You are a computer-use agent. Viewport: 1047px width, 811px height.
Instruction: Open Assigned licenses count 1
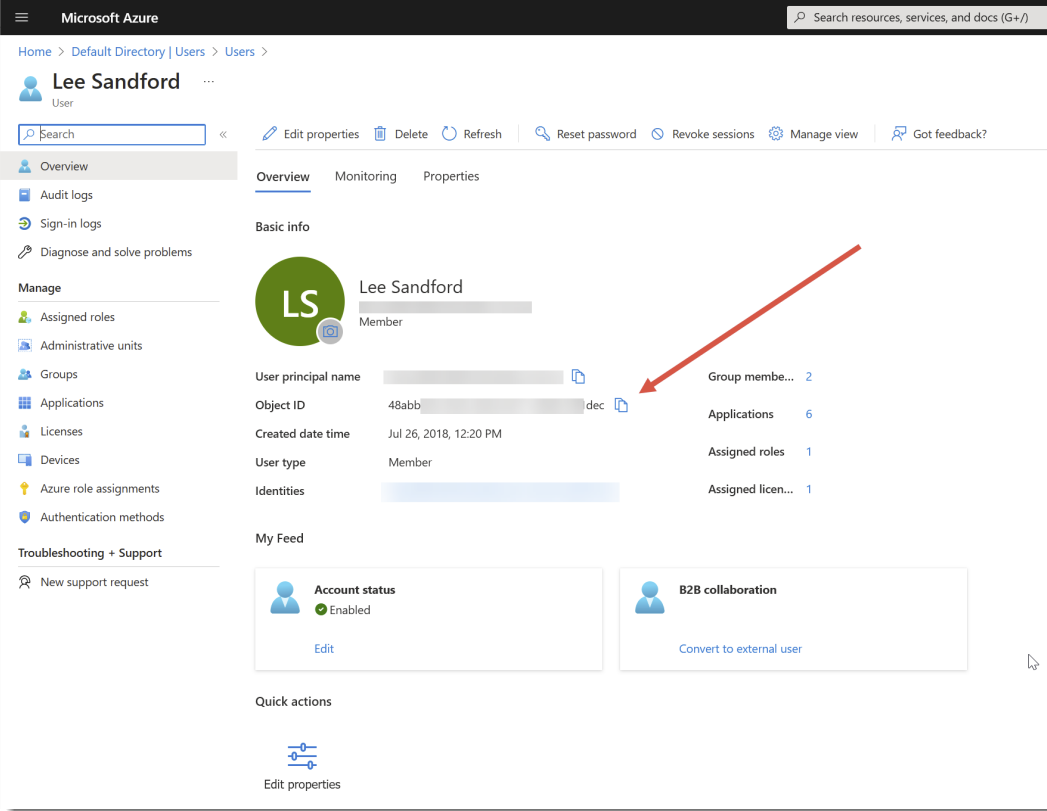pos(809,489)
